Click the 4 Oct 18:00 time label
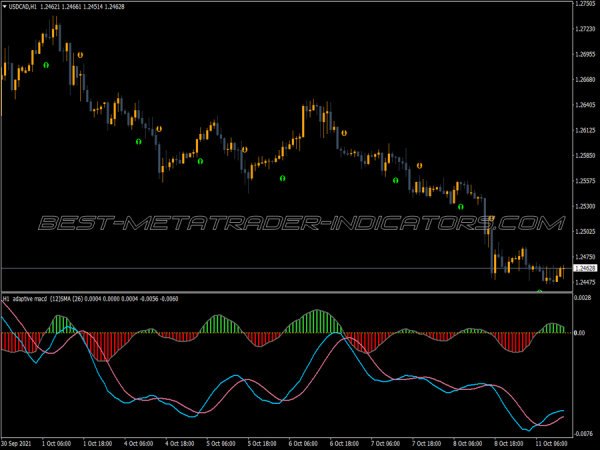This screenshot has height=450, width=600. (x=180, y=444)
